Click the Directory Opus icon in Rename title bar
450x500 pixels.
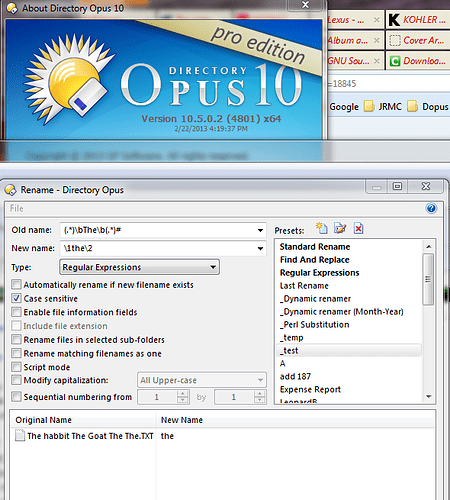click(11, 190)
